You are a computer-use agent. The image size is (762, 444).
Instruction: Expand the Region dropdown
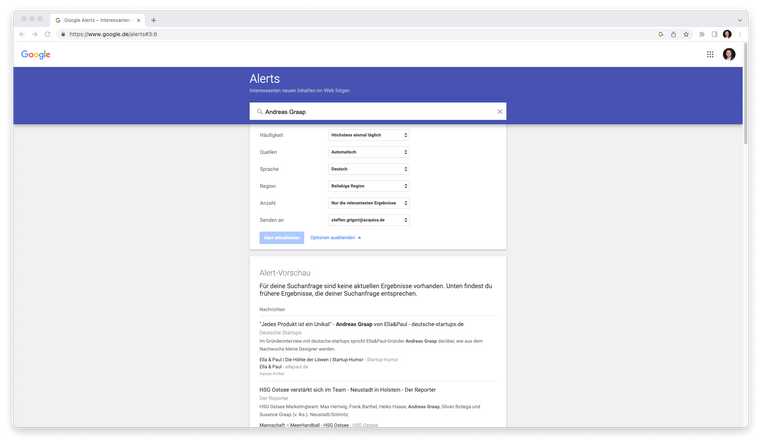point(368,186)
